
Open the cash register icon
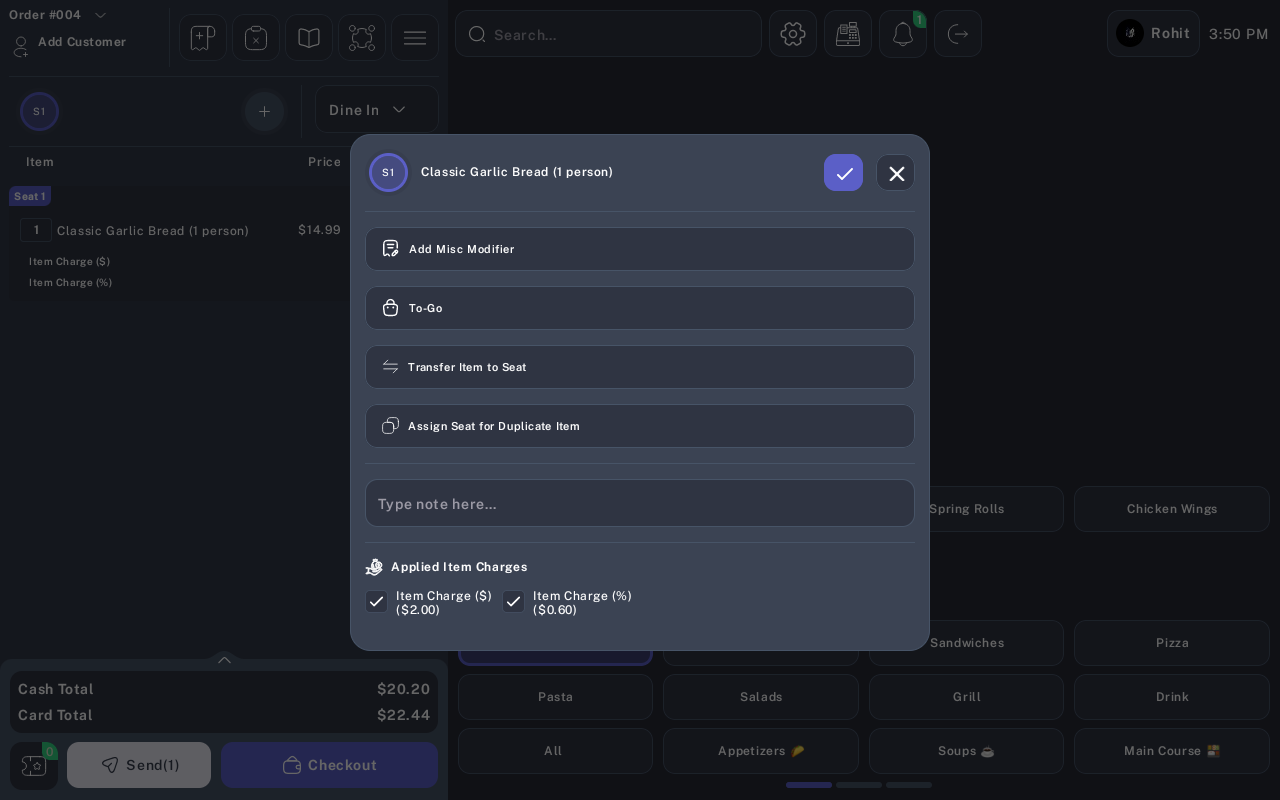[x=848, y=34]
